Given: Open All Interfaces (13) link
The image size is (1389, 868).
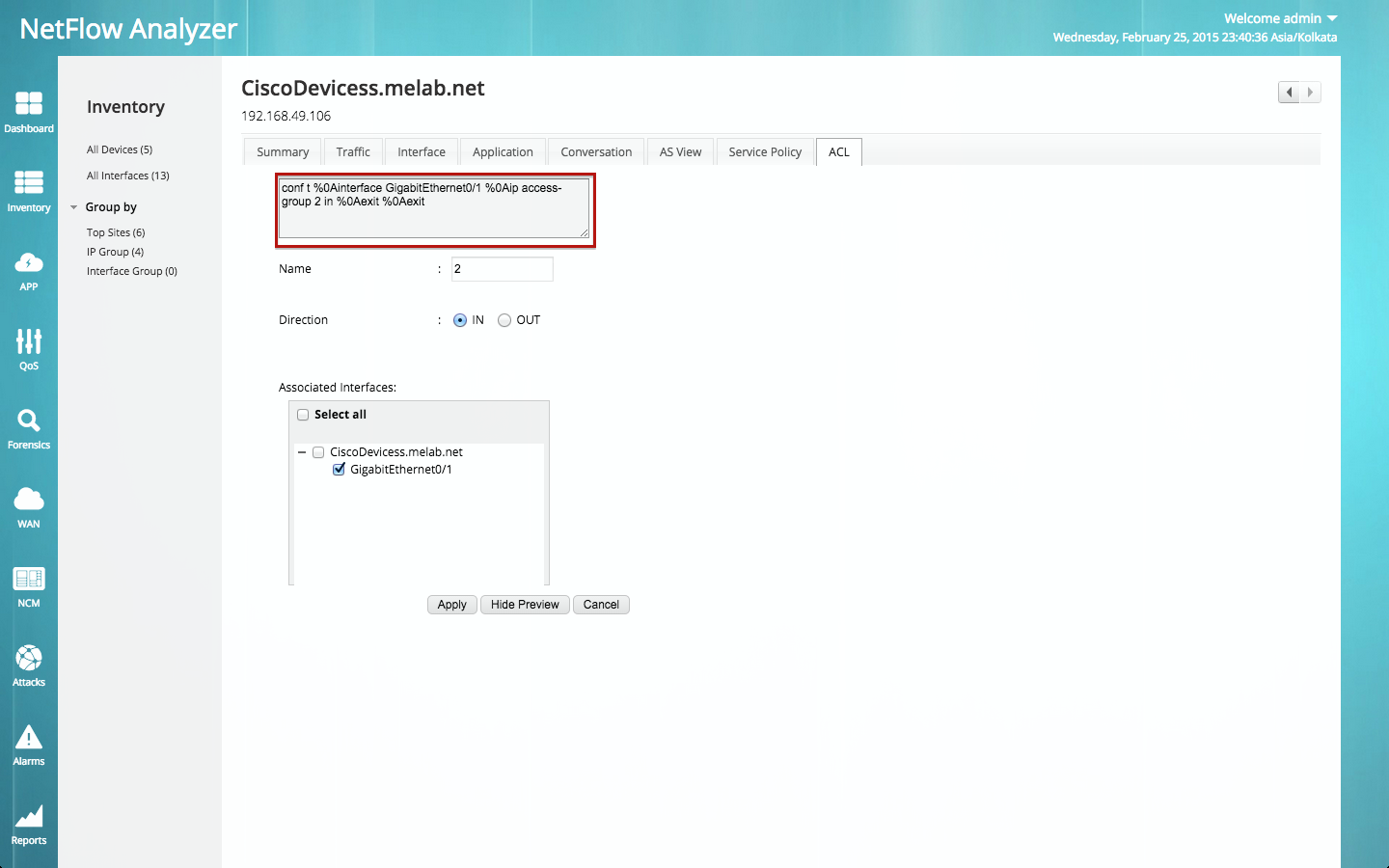Looking at the screenshot, I should [128, 176].
